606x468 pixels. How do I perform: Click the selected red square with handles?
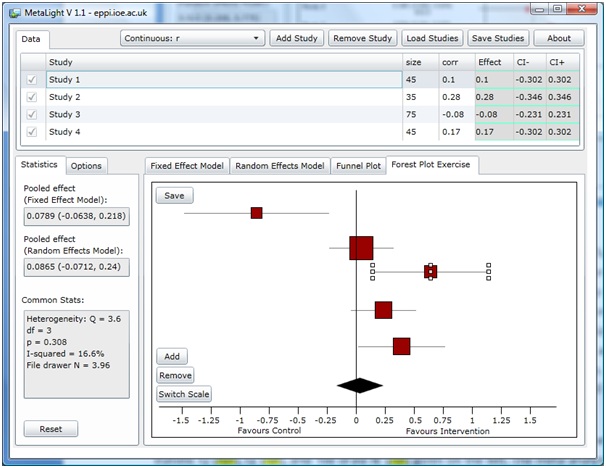[430, 271]
